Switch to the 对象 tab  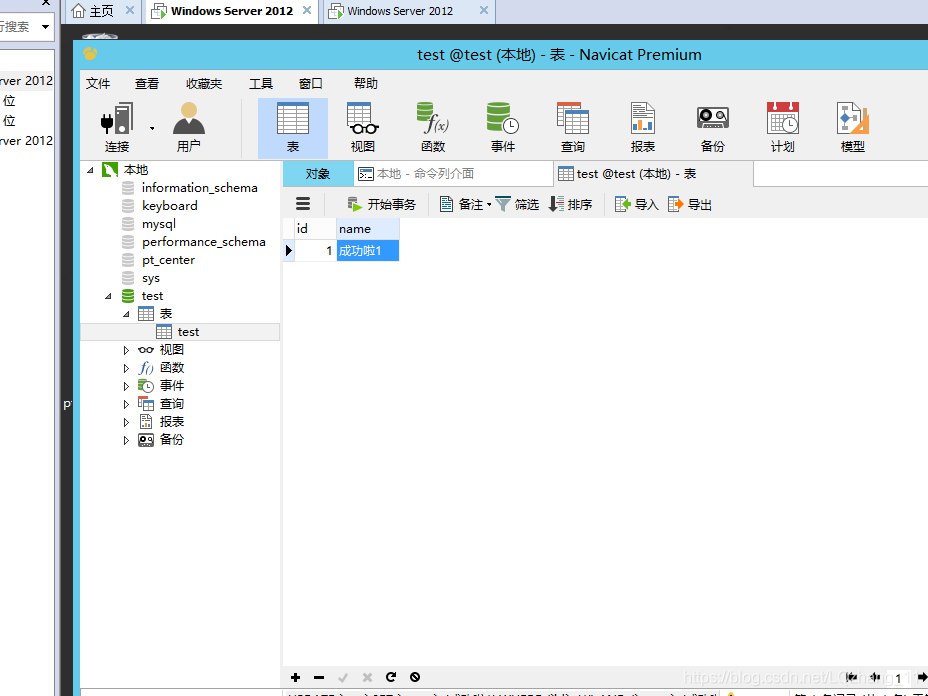point(318,174)
